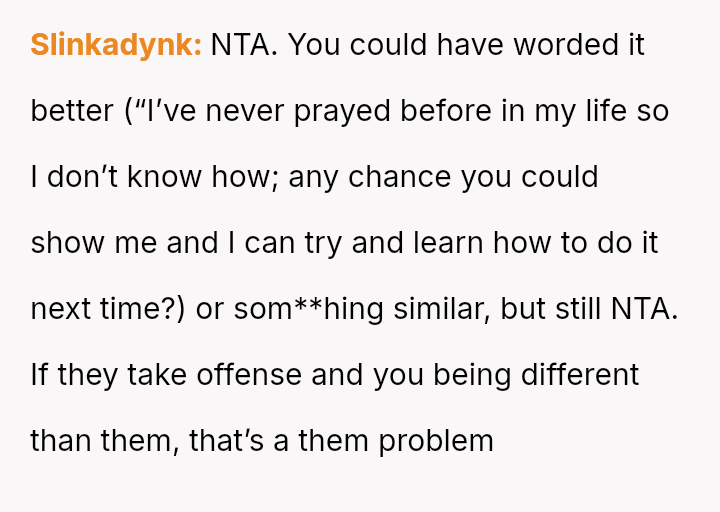
Task: Click the words "You could have"
Action: click(x=376, y=45)
